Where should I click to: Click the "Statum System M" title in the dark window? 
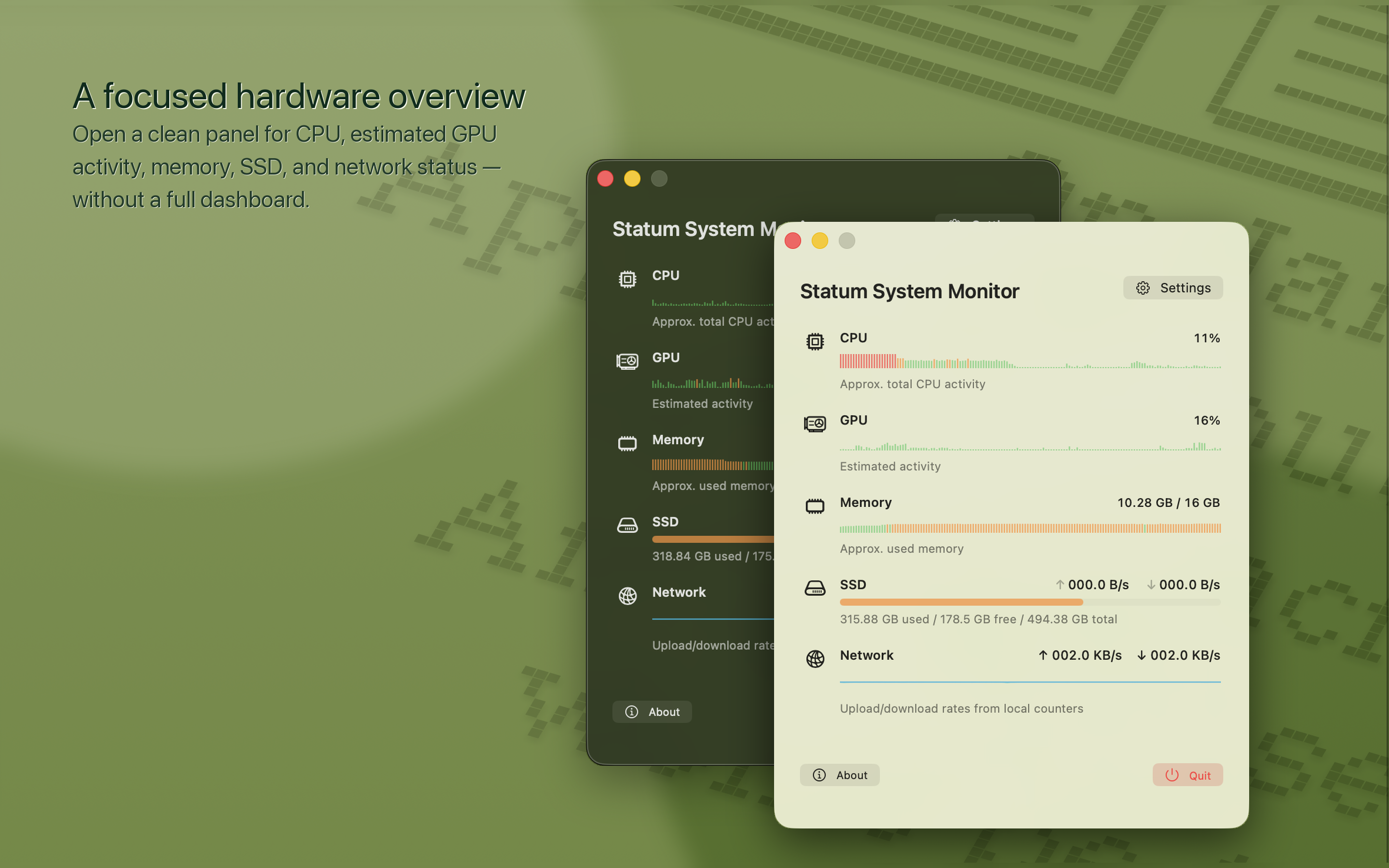[x=694, y=229]
